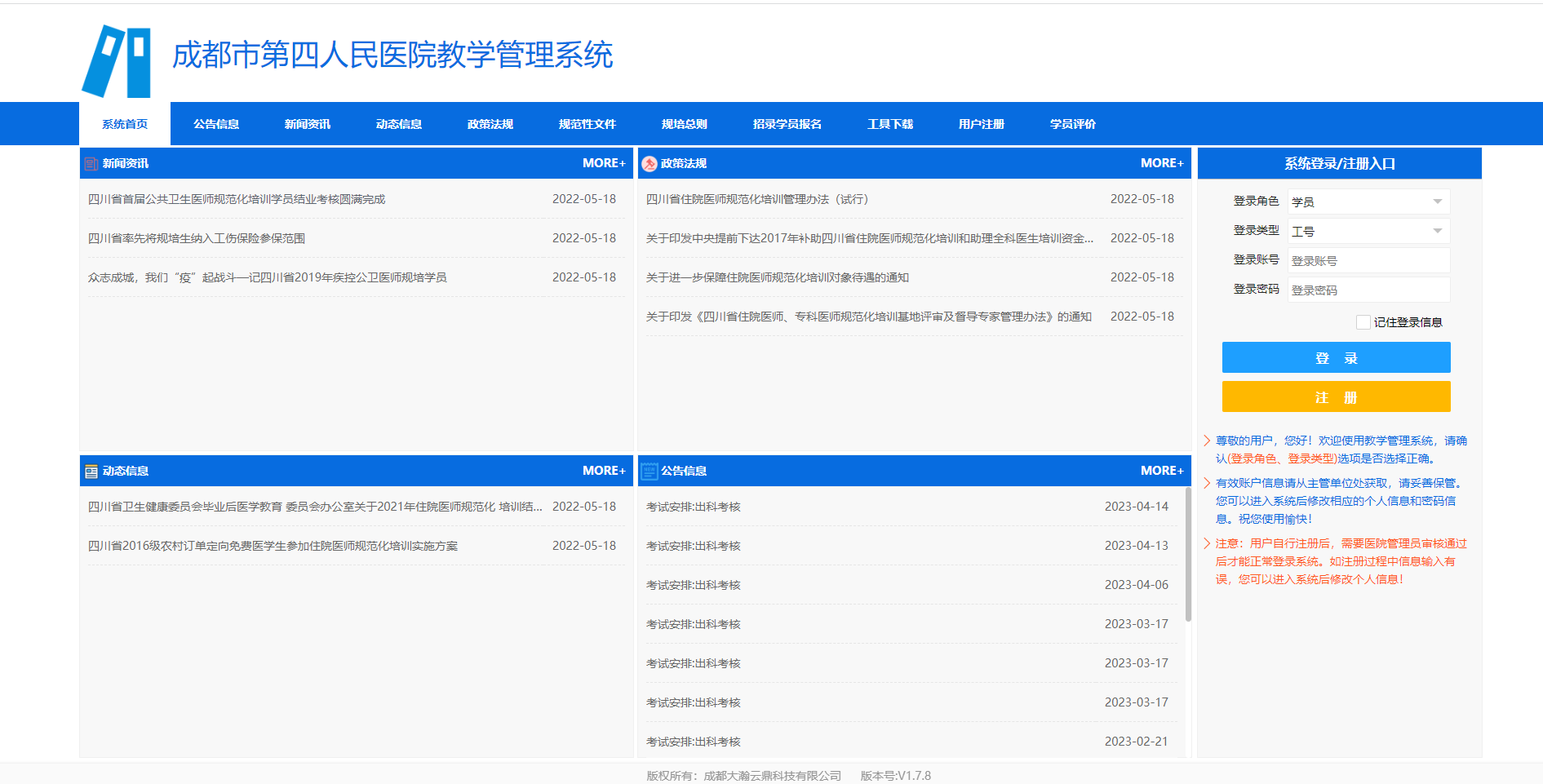This screenshot has width=1543, height=784.
Task: Click the 成都市第四人民医院教学管理系统 title text
Action: [x=392, y=55]
